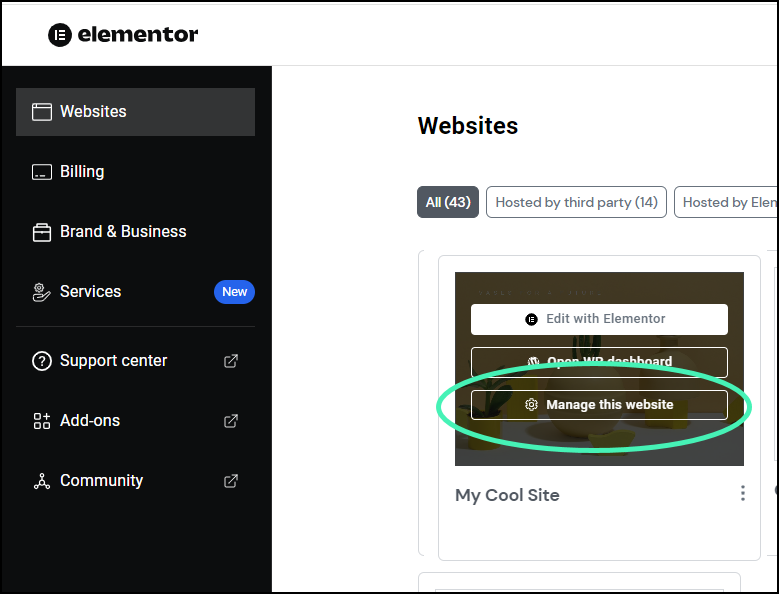Image resolution: width=779 pixels, height=594 pixels.
Task: Click the Elementor logo in the header
Action: (x=123, y=35)
